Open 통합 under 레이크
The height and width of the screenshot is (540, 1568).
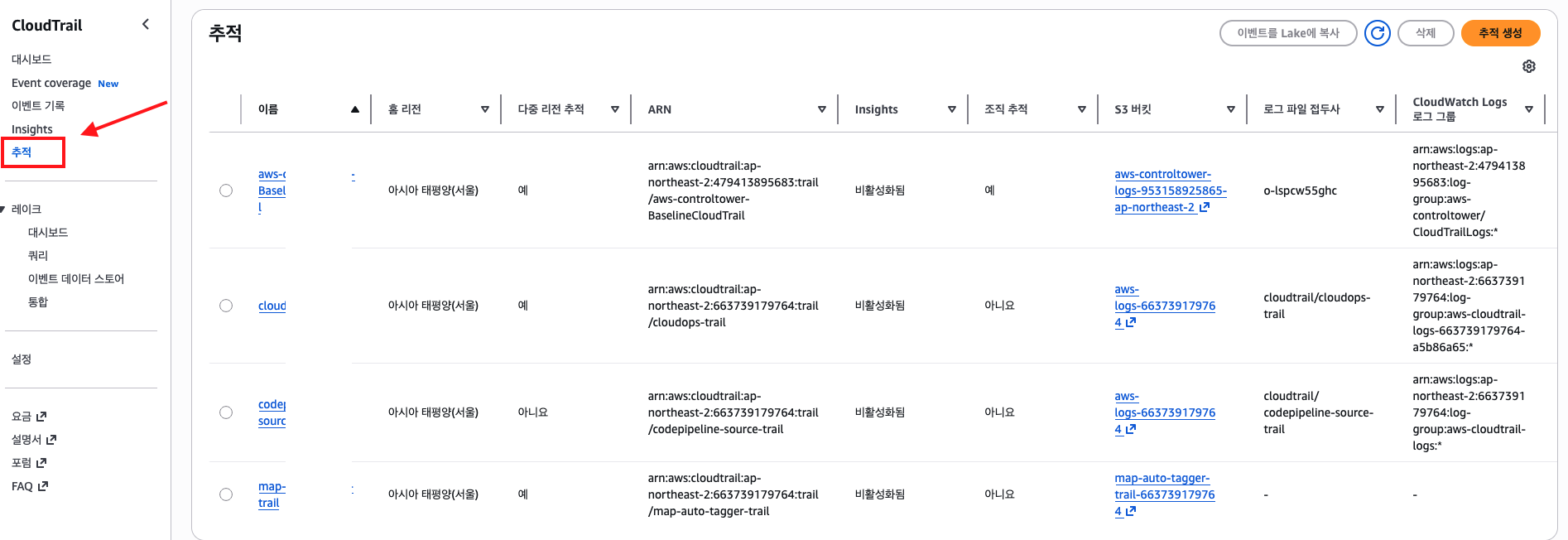coord(38,302)
